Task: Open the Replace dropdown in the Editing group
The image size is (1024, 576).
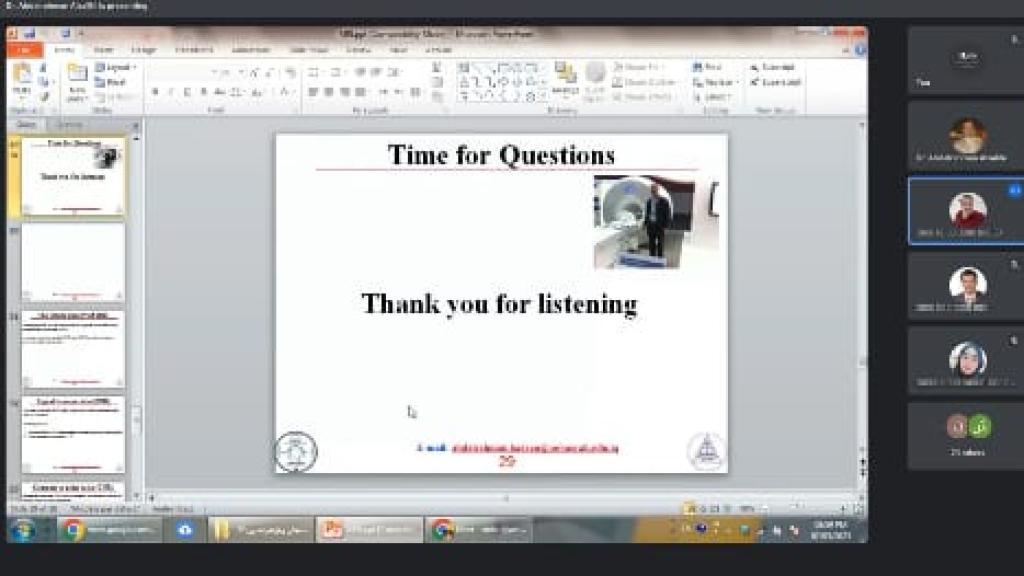Action: coord(716,82)
